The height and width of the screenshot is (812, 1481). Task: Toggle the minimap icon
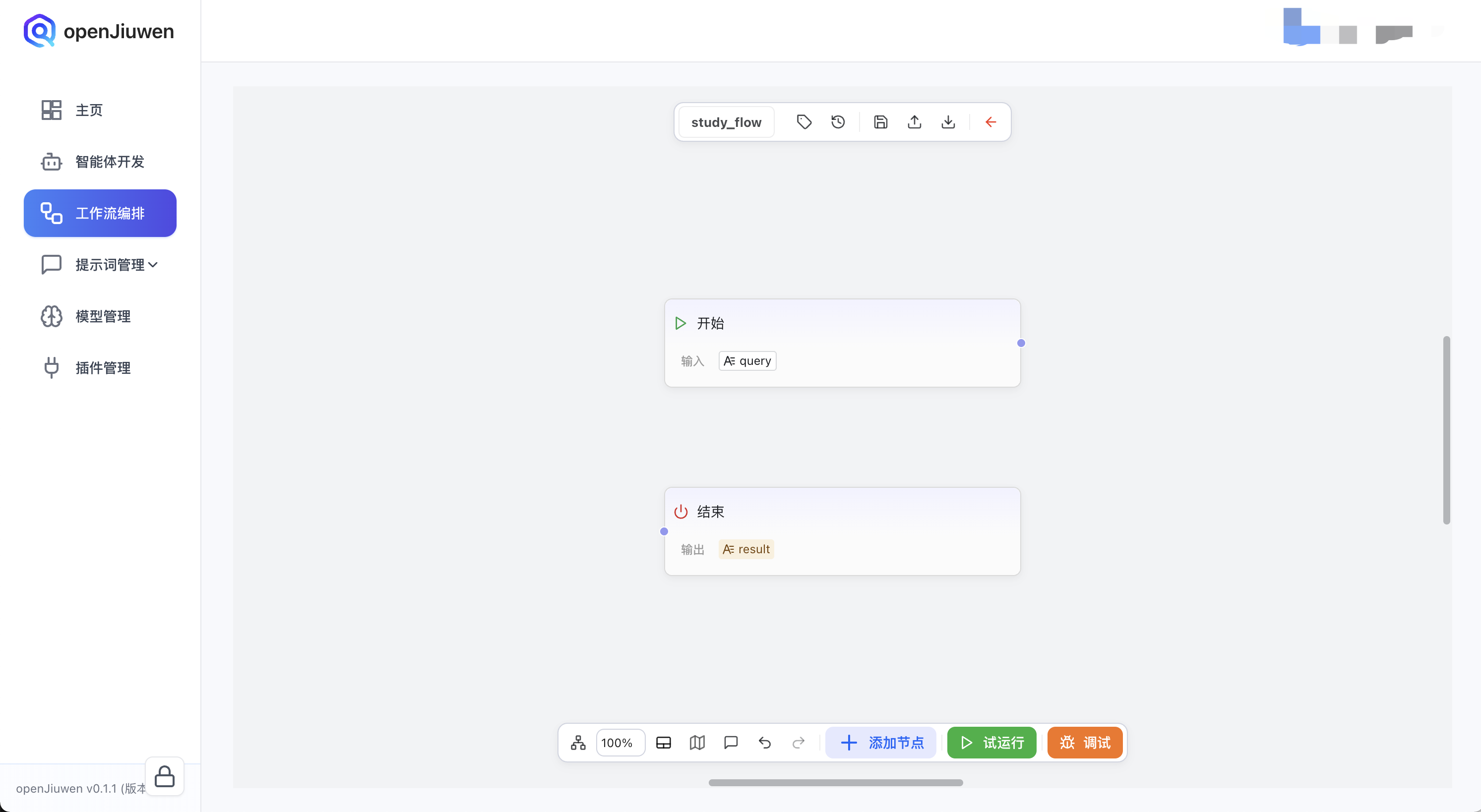(697, 743)
